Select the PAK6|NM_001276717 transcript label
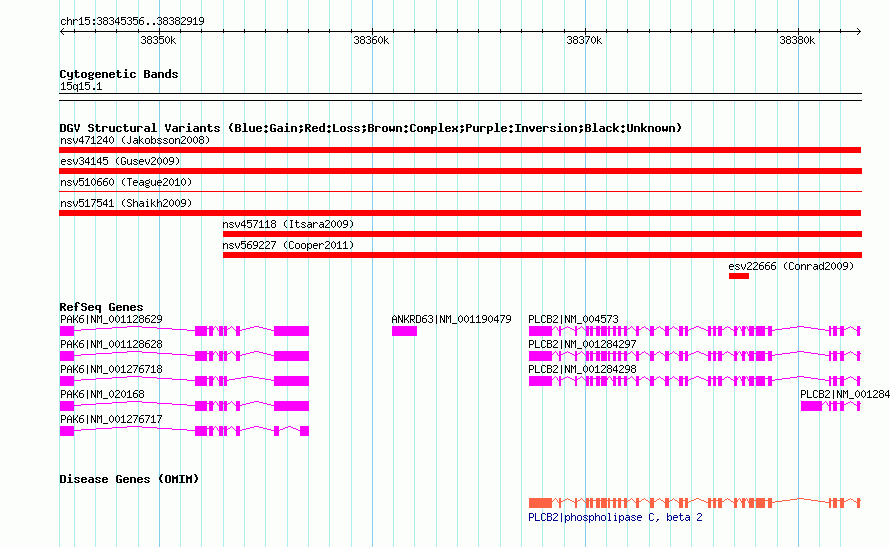 (x=111, y=419)
